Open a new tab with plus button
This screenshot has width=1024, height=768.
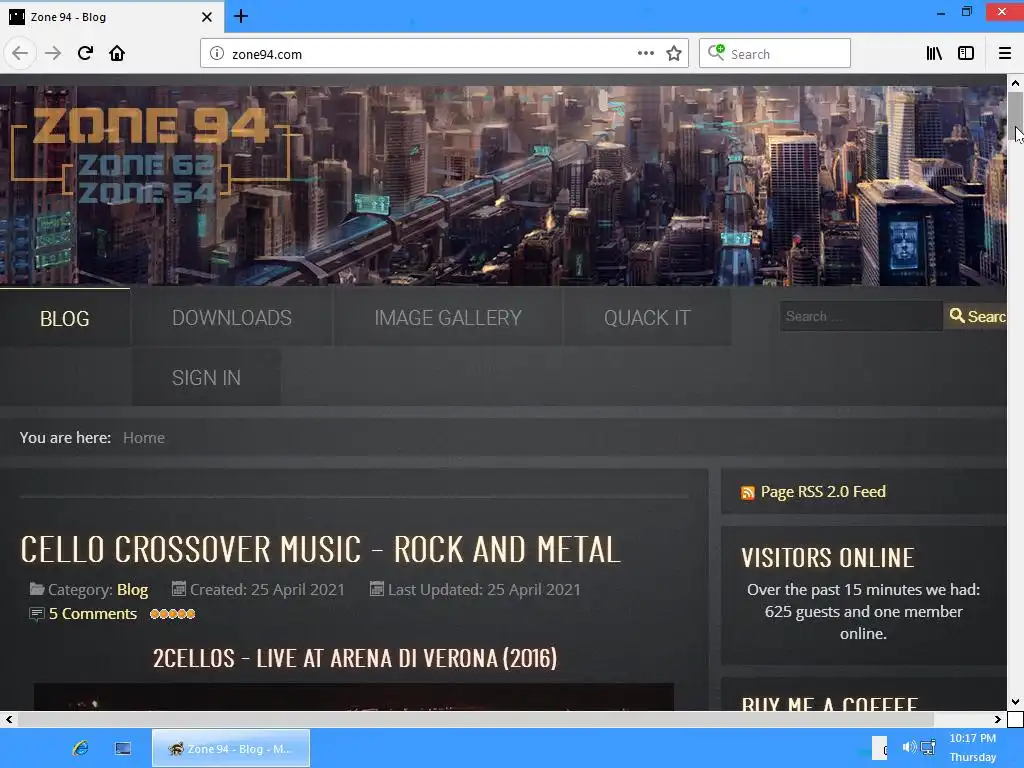tap(241, 16)
